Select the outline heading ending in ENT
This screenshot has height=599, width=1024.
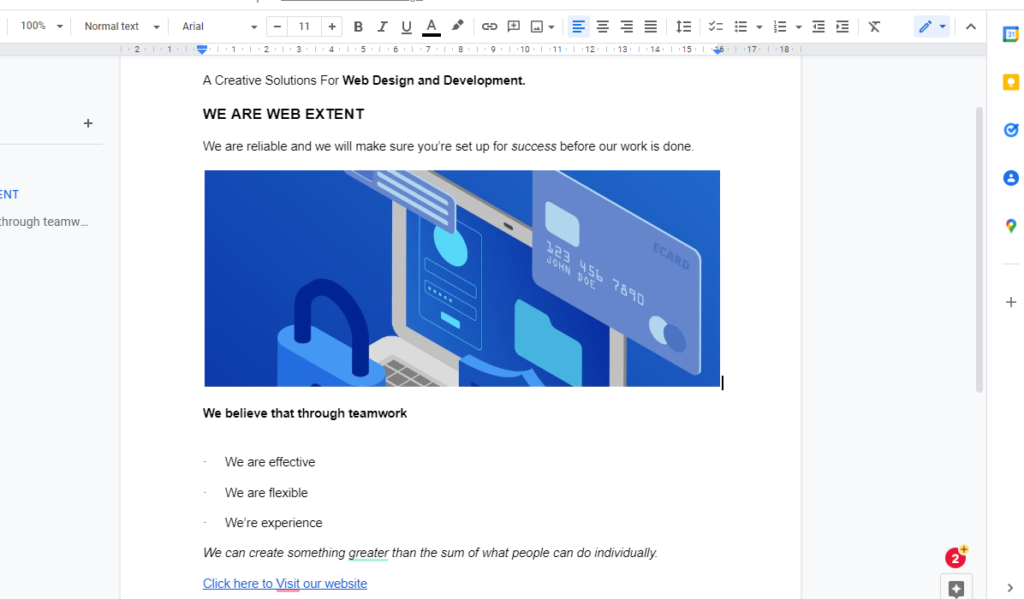[x=9, y=195]
